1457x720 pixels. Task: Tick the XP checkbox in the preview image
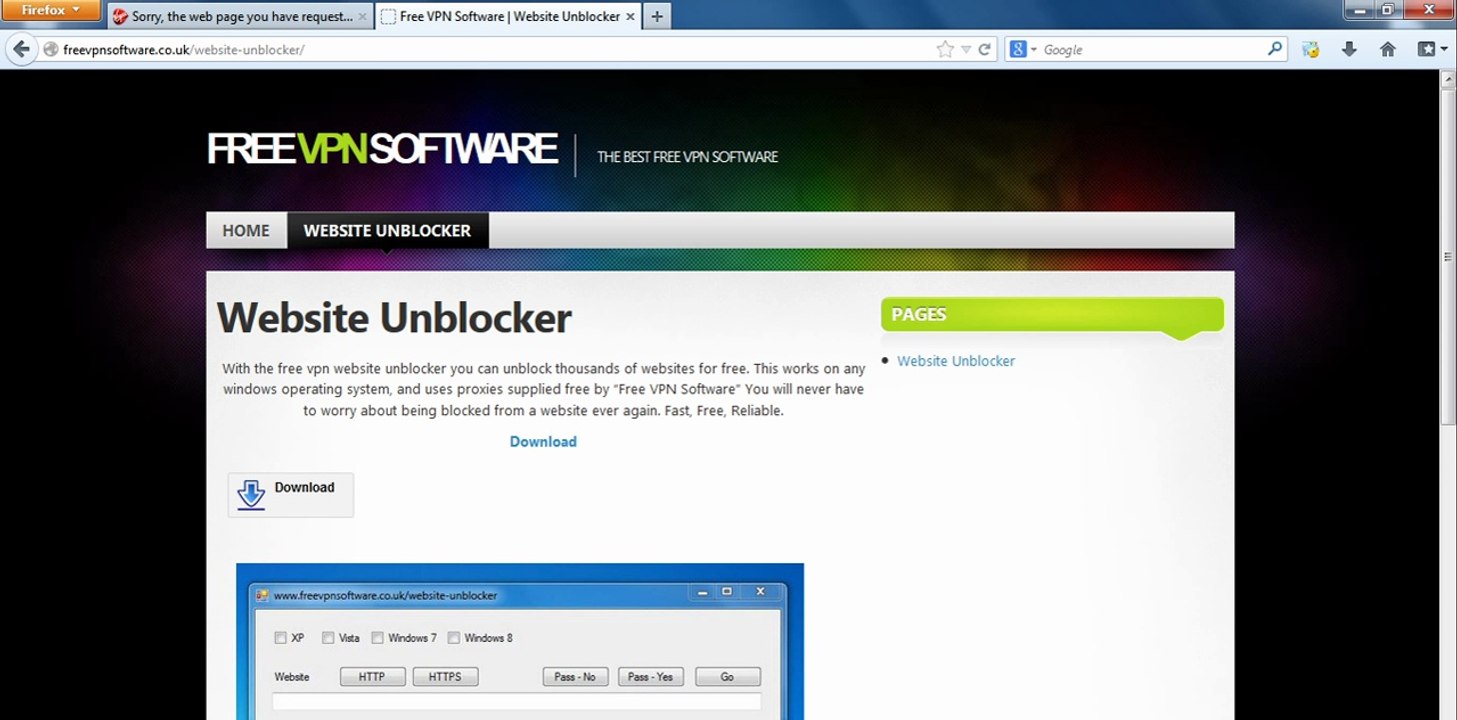point(281,638)
